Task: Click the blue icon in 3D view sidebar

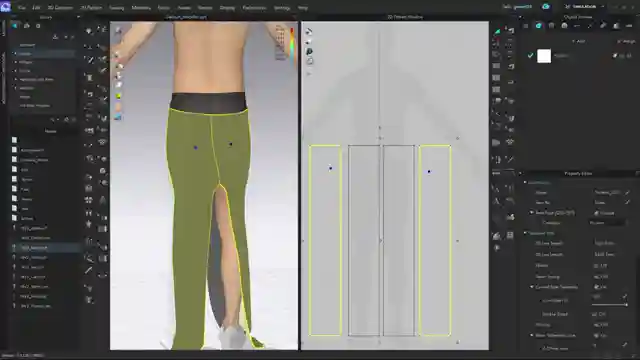Action: tap(118, 118)
